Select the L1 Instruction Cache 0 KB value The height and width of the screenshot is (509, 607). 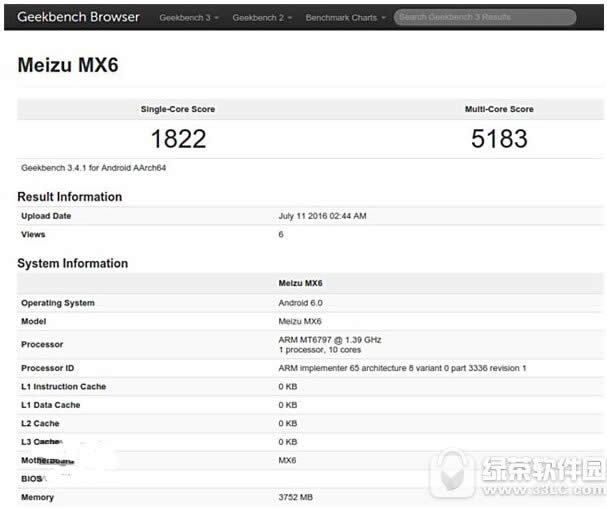click(x=288, y=387)
